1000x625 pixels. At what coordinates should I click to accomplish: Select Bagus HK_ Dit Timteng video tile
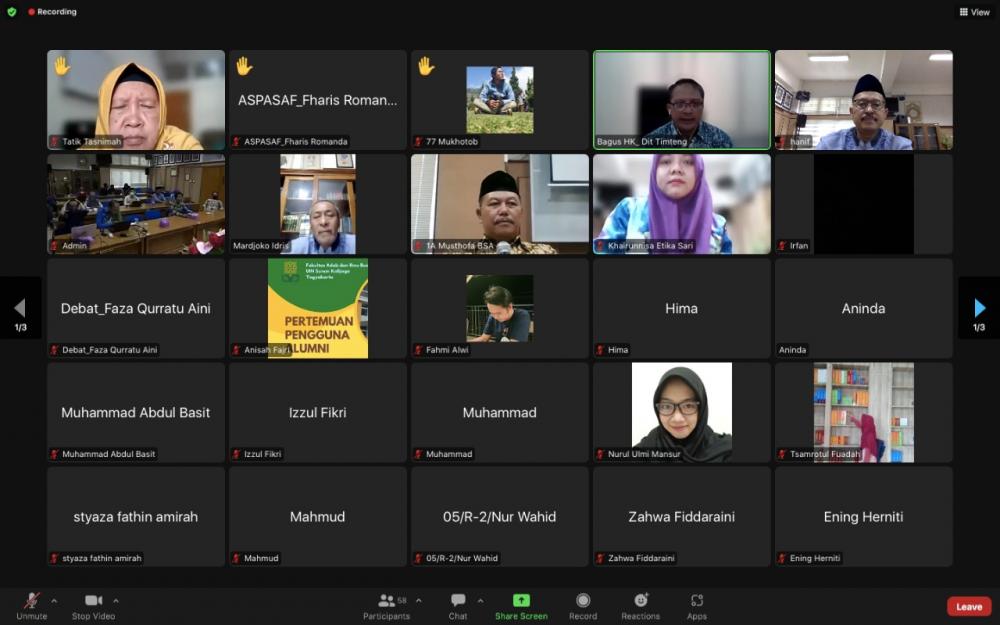point(682,100)
